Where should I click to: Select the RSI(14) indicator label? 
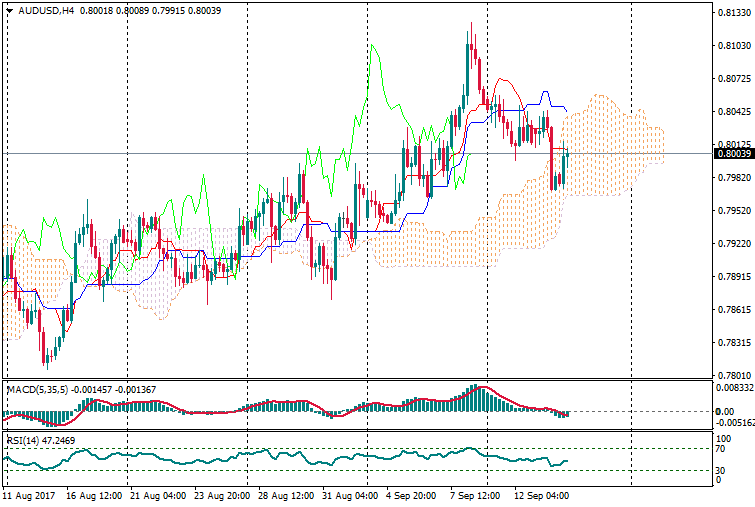(22, 438)
